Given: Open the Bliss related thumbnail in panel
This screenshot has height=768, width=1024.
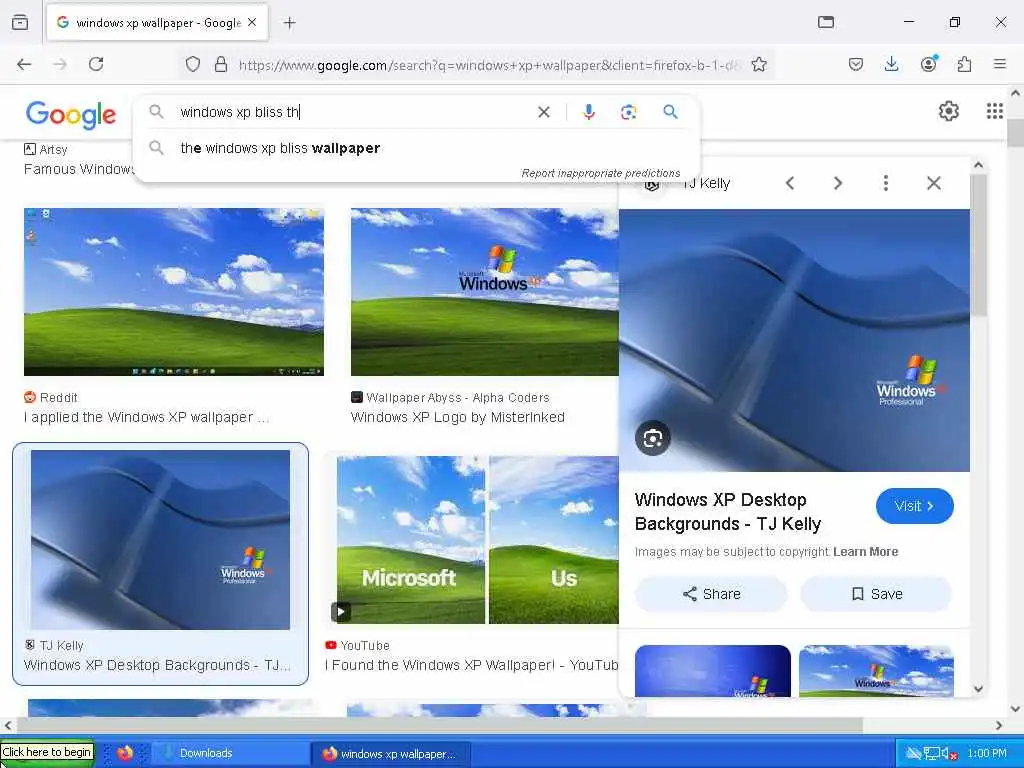Looking at the screenshot, I should pos(876,671).
